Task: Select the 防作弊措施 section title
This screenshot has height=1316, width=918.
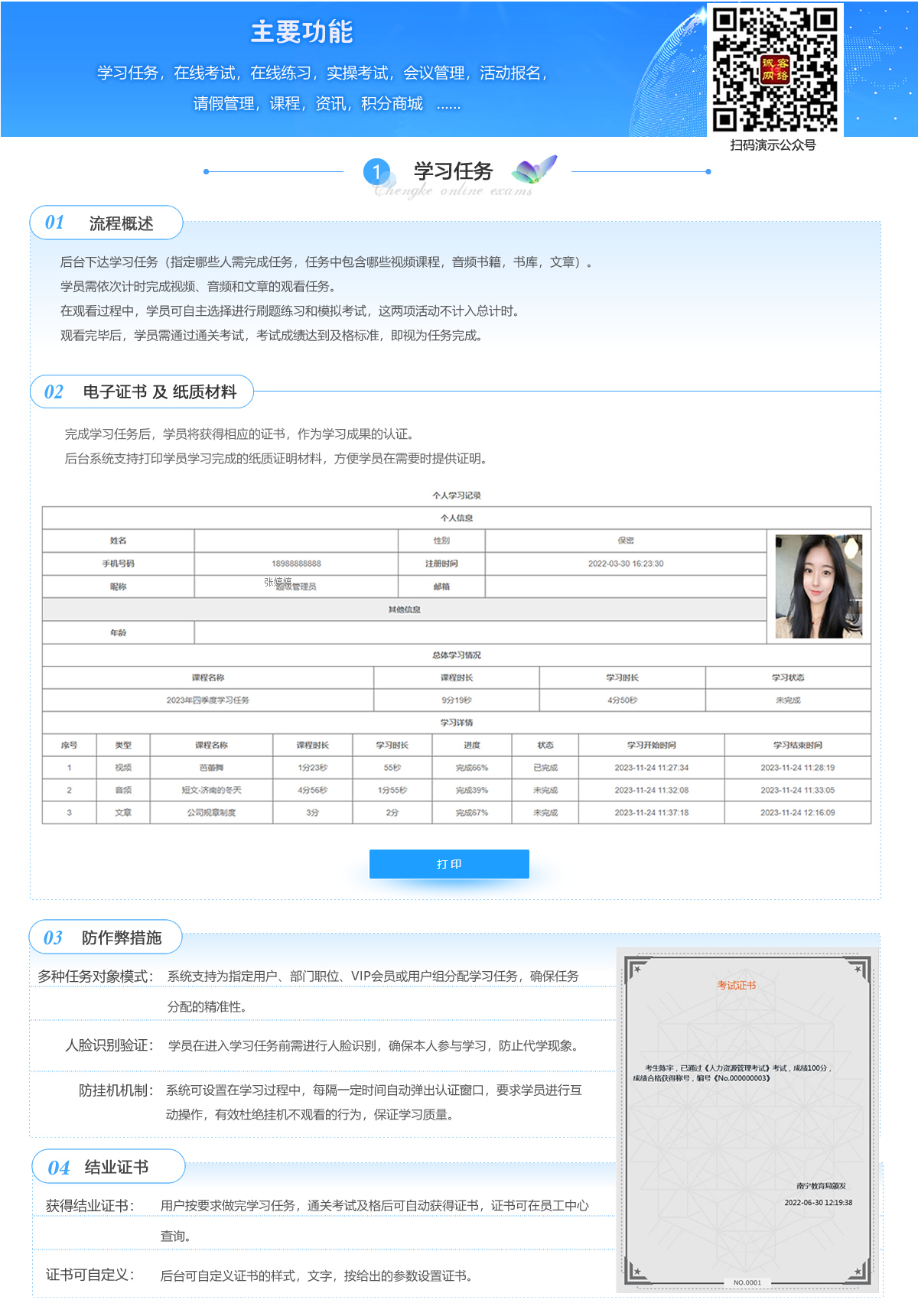Action: (x=122, y=938)
